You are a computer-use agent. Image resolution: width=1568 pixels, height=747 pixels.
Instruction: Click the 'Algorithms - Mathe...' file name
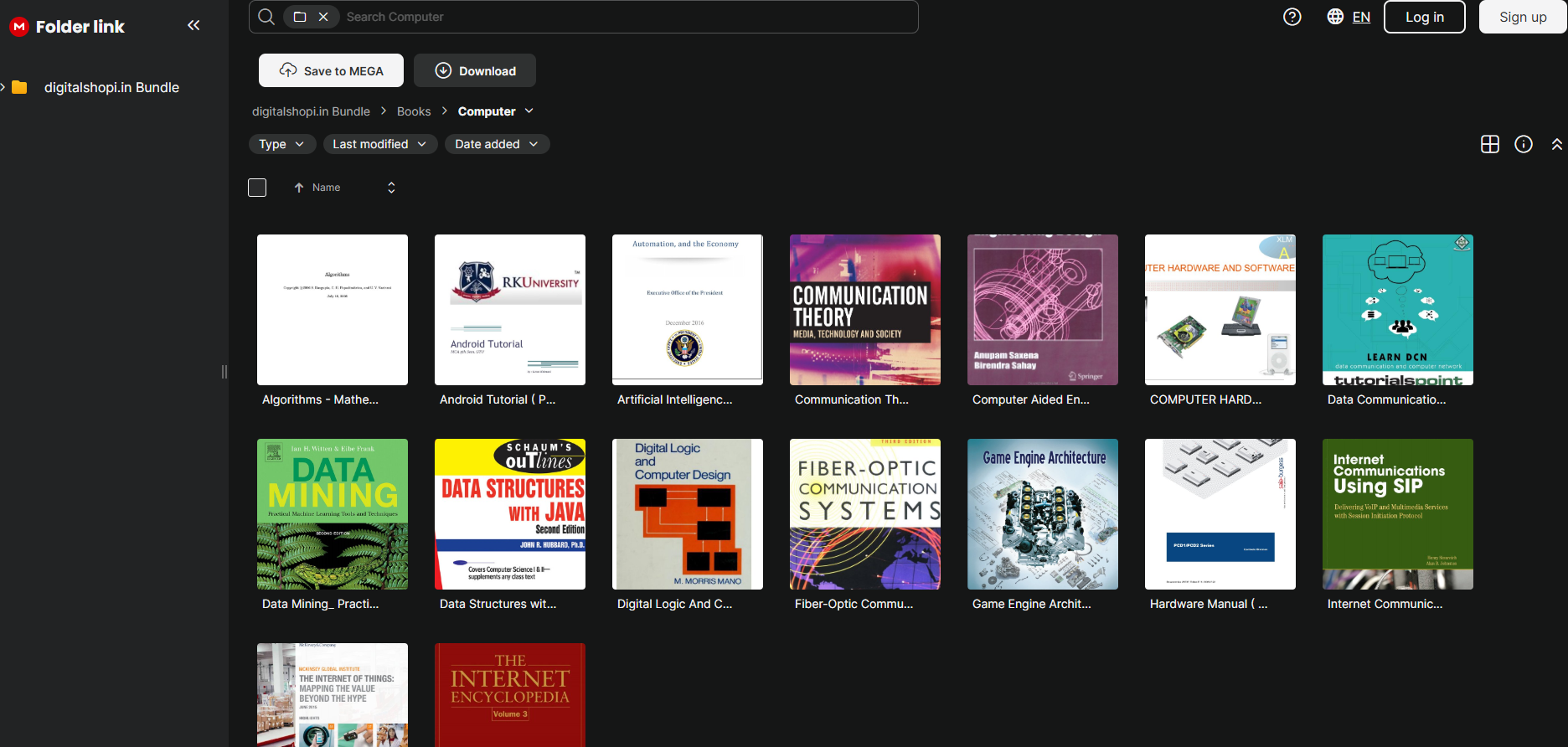point(320,399)
